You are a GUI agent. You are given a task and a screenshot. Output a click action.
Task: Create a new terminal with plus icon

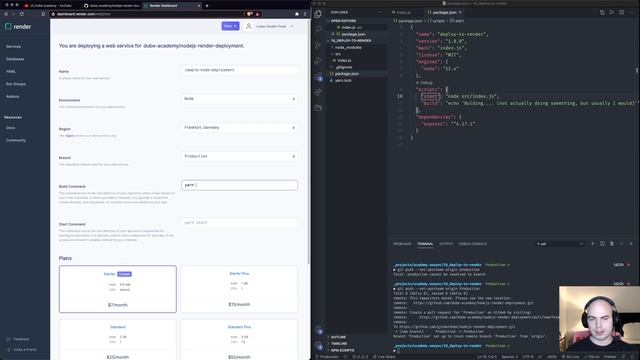click(x=593, y=244)
